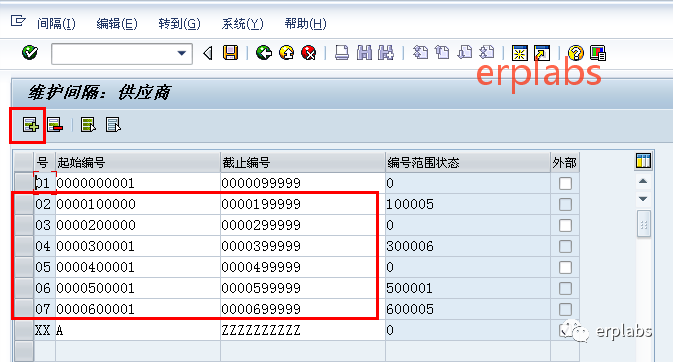Click the 截止编号 column header

click(303, 163)
